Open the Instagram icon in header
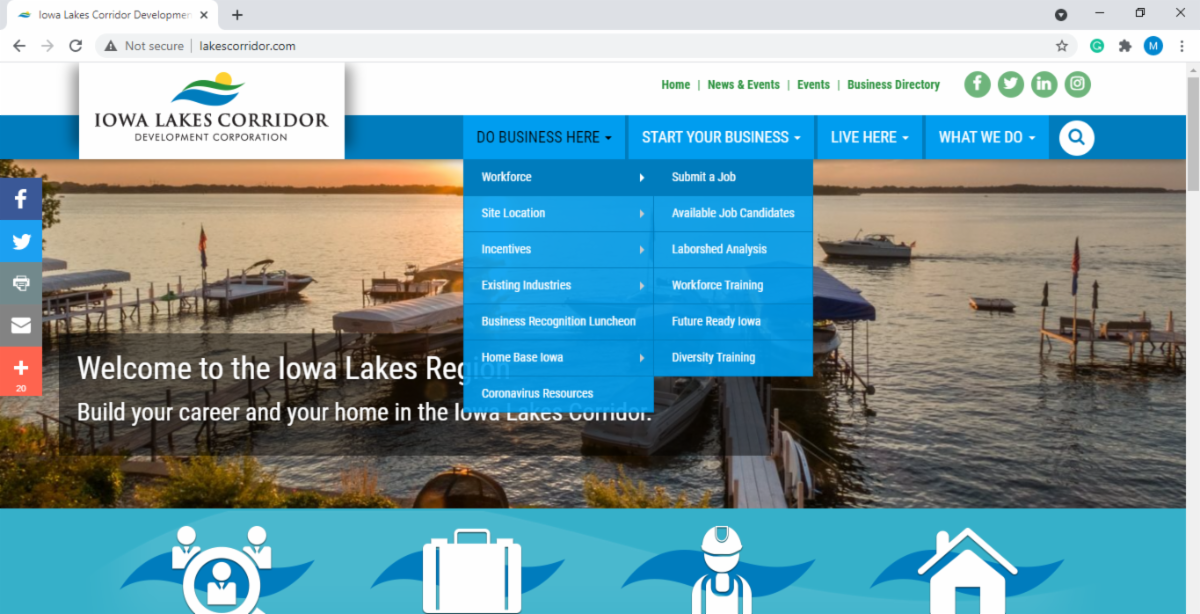 pyautogui.click(x=1077, y=85)
